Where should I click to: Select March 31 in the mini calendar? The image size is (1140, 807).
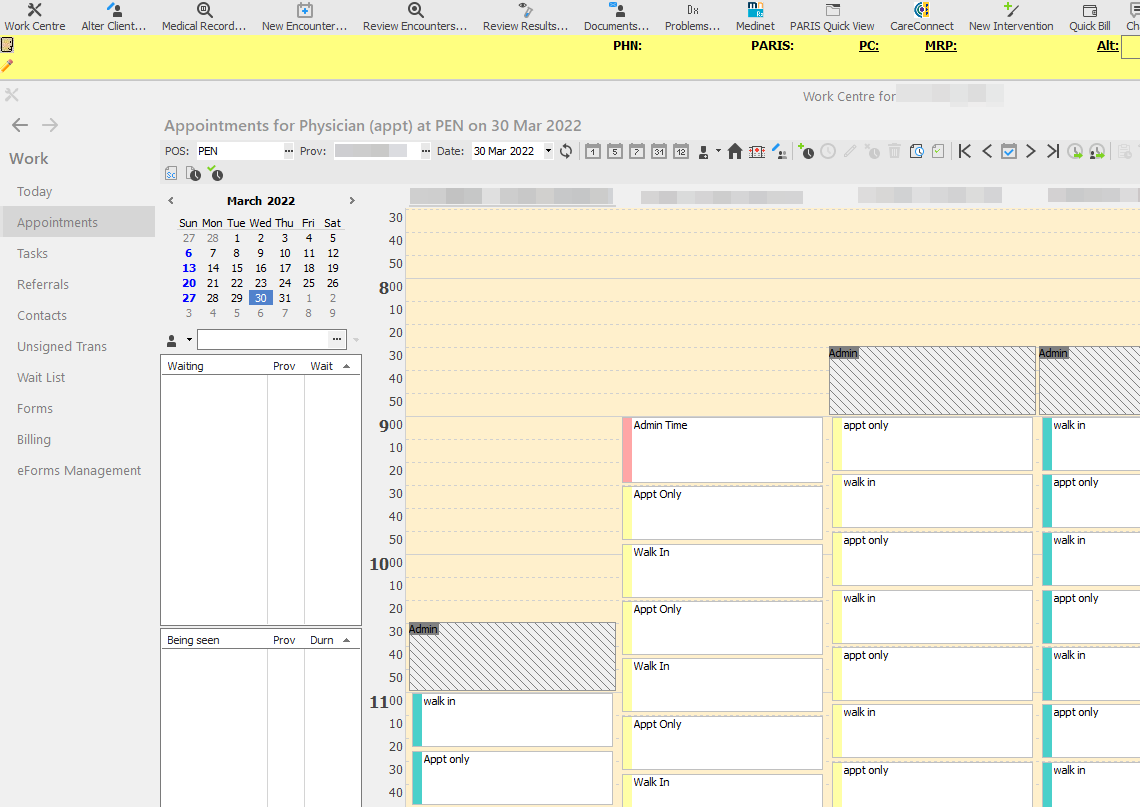tap(284, 297)
